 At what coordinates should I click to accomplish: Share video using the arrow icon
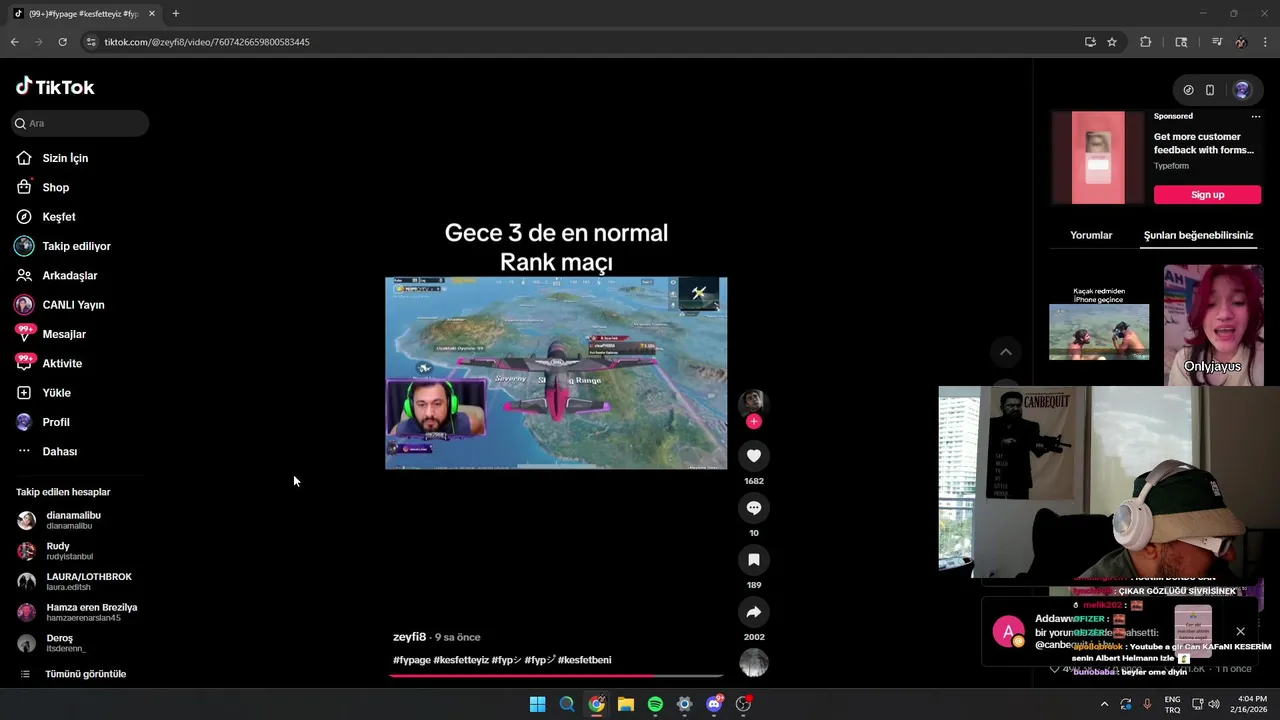point(754,612)
